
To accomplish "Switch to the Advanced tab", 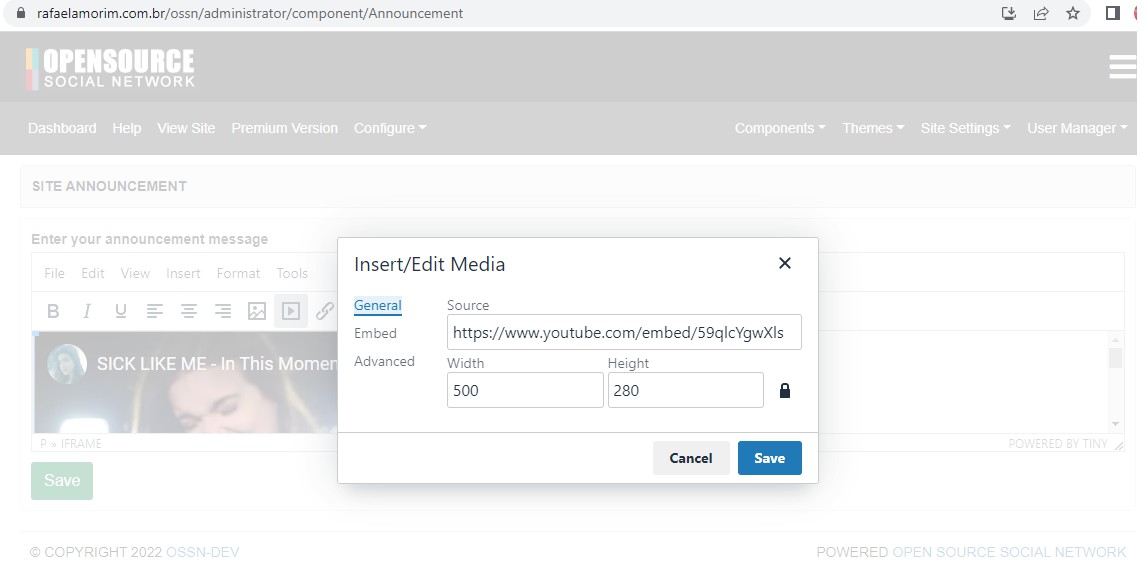I will click(384, 361).
